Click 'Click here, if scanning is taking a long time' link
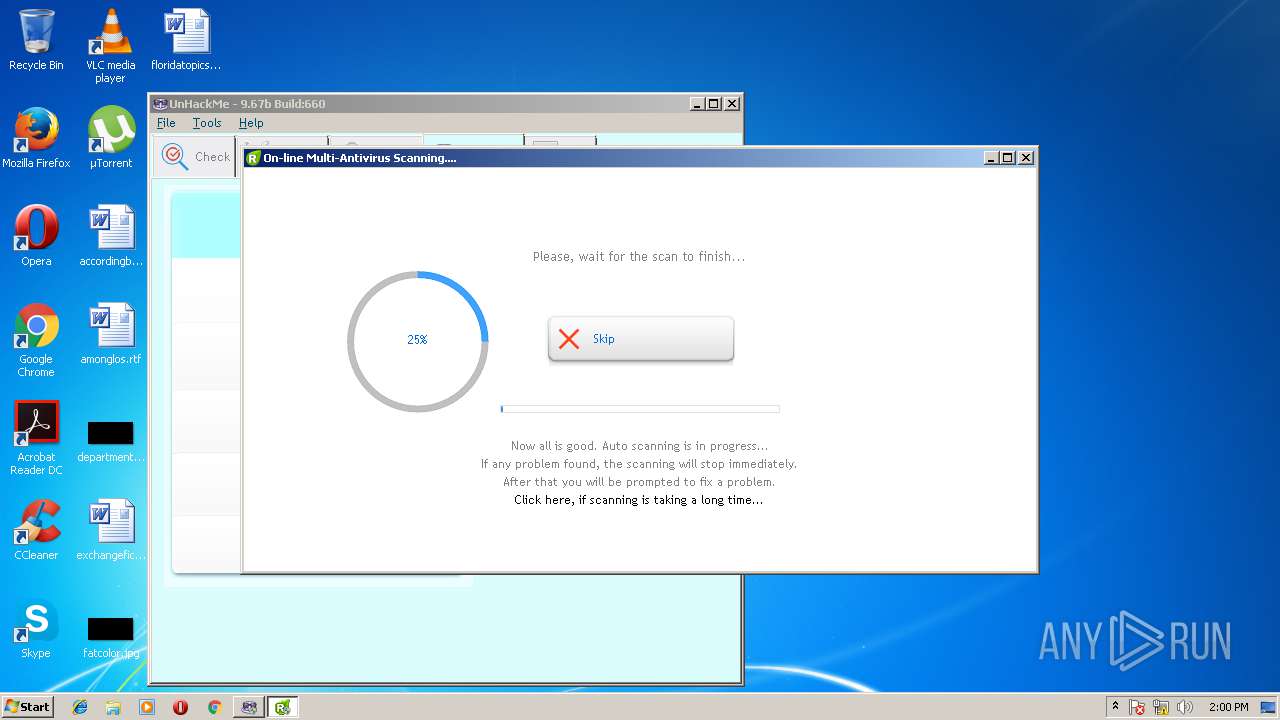Viewport: 1280px width, 720px height. (x=638, y=500)
